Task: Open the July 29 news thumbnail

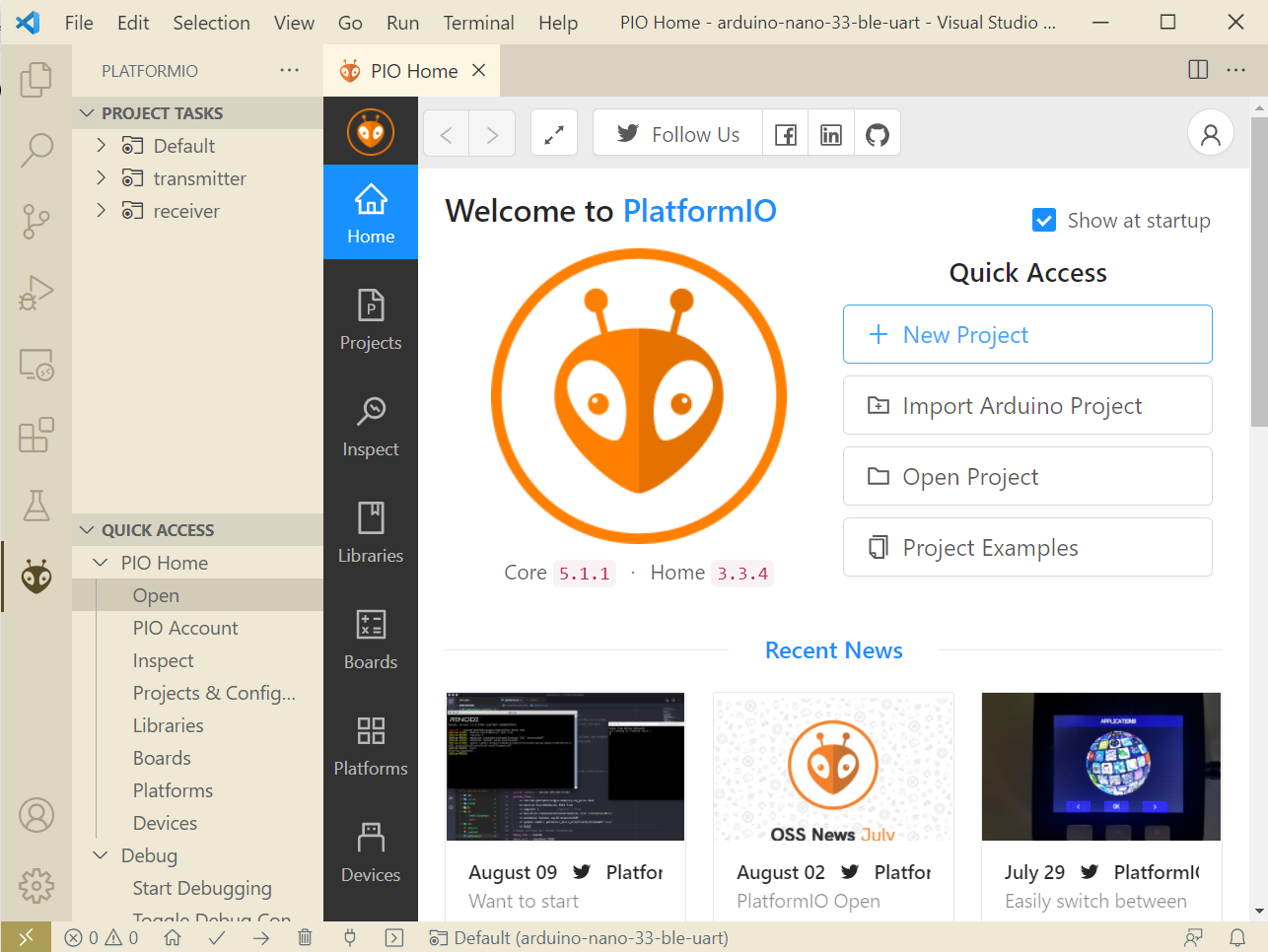Action: [x=1101, y=767]
